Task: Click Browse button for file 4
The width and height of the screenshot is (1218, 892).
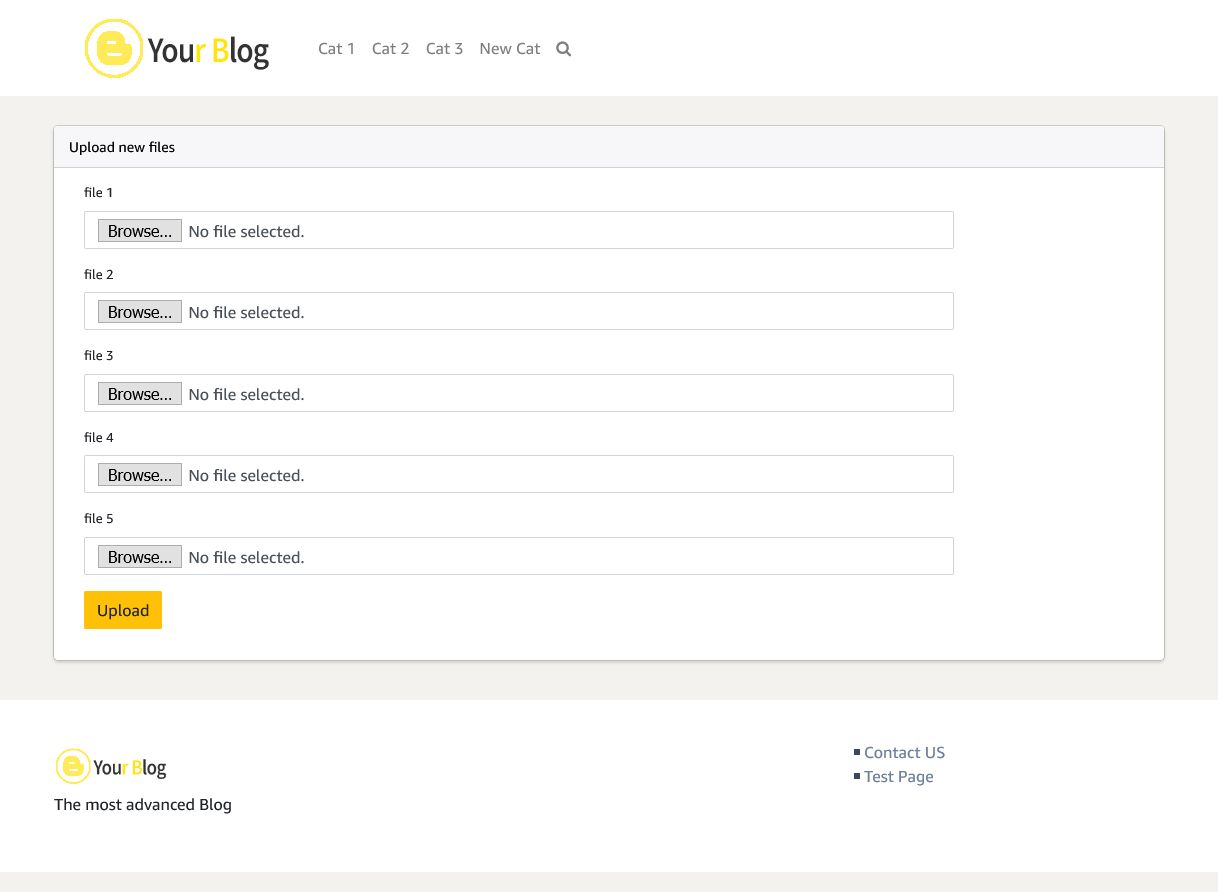Action: point(140,475)
